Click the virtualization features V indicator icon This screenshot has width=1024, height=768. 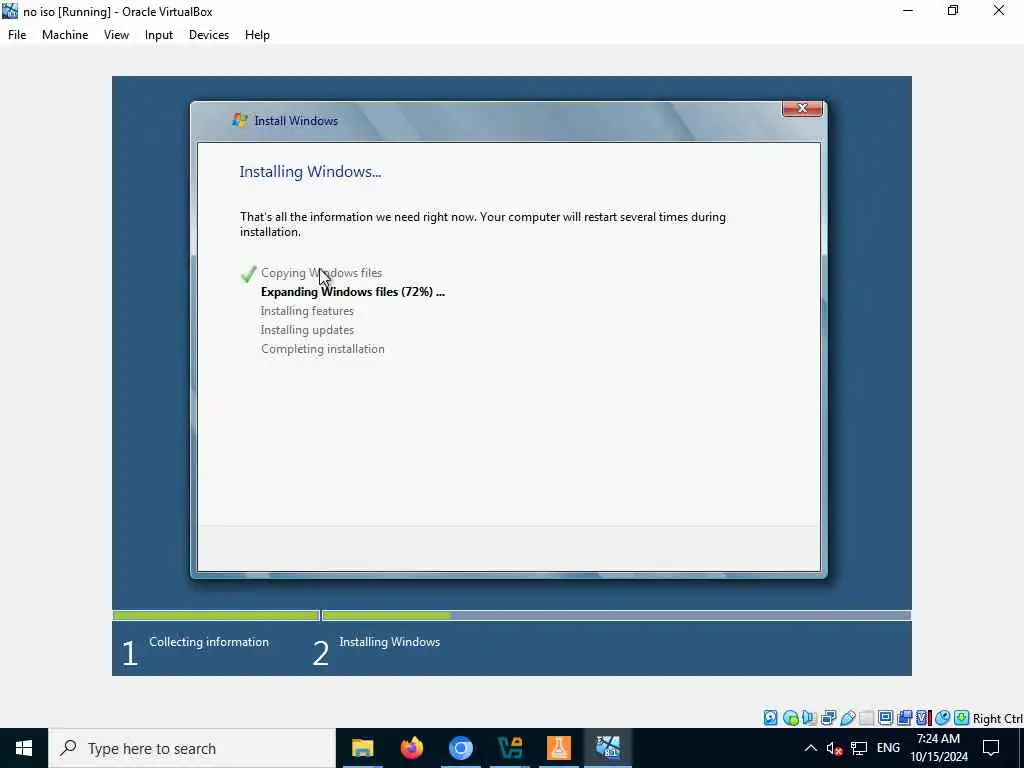click(923, 718)
